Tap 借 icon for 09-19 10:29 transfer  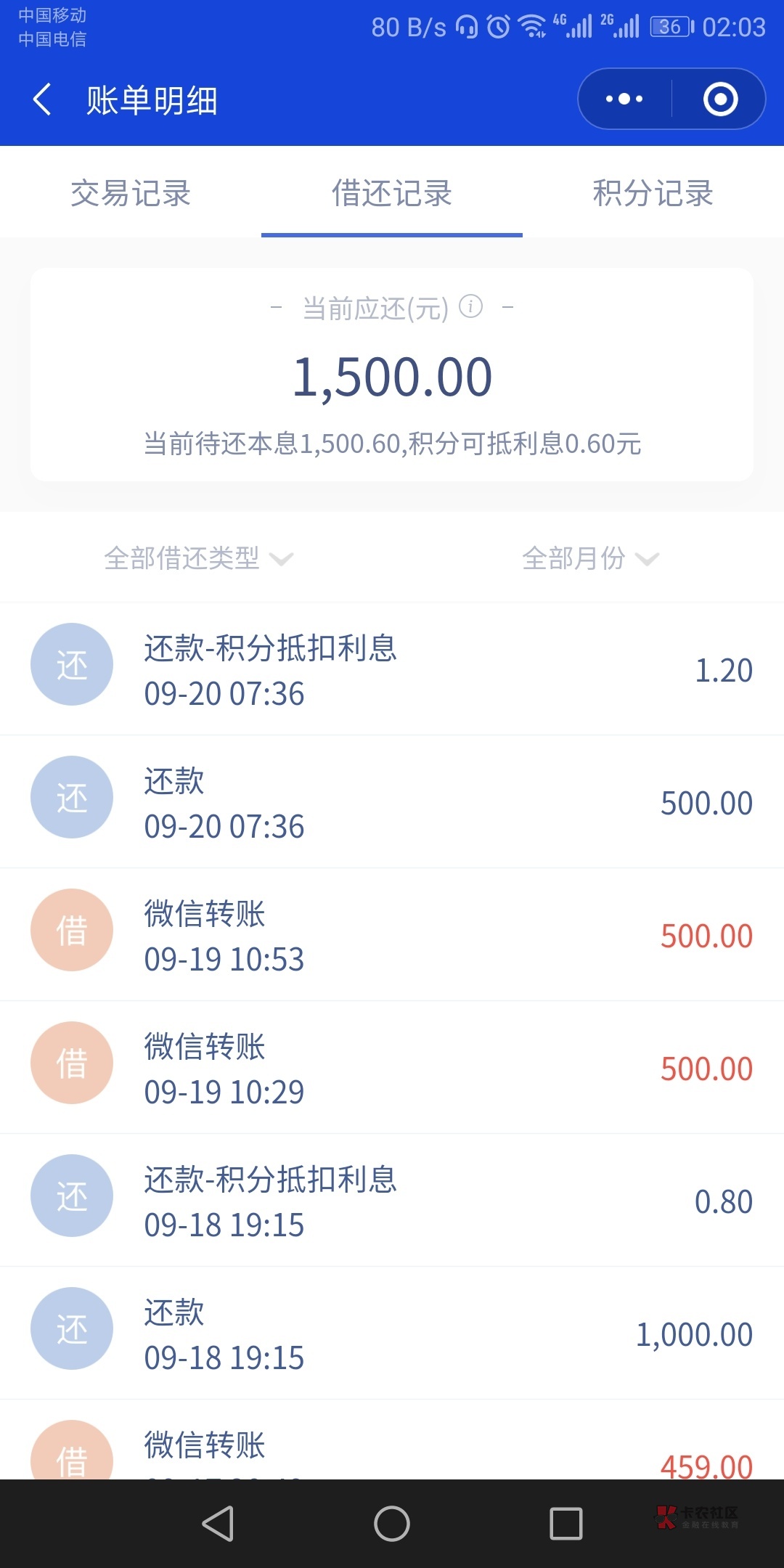point(71,1063)
